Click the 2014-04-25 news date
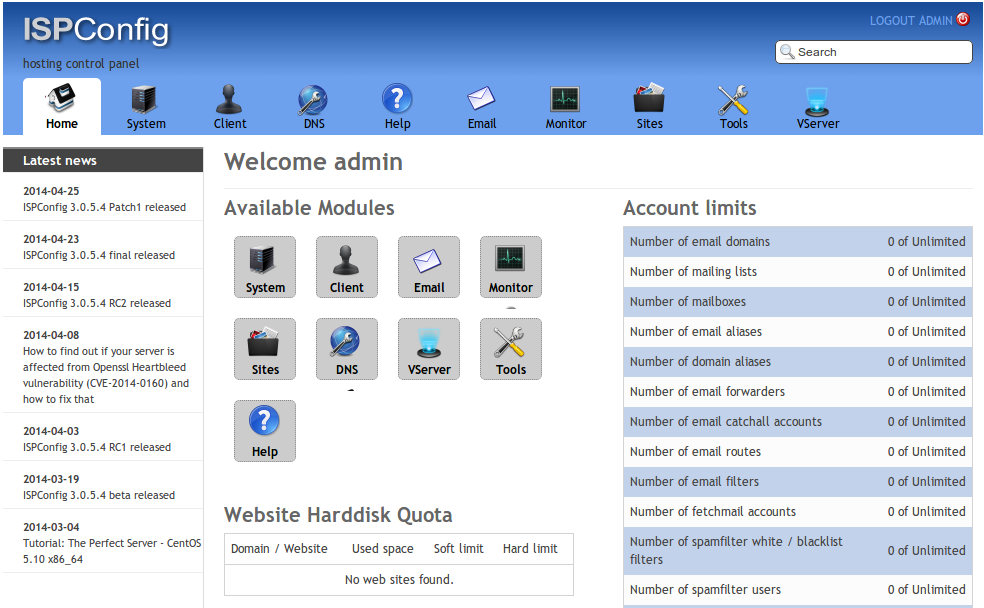984x608 pixels. tap(51, 191)
